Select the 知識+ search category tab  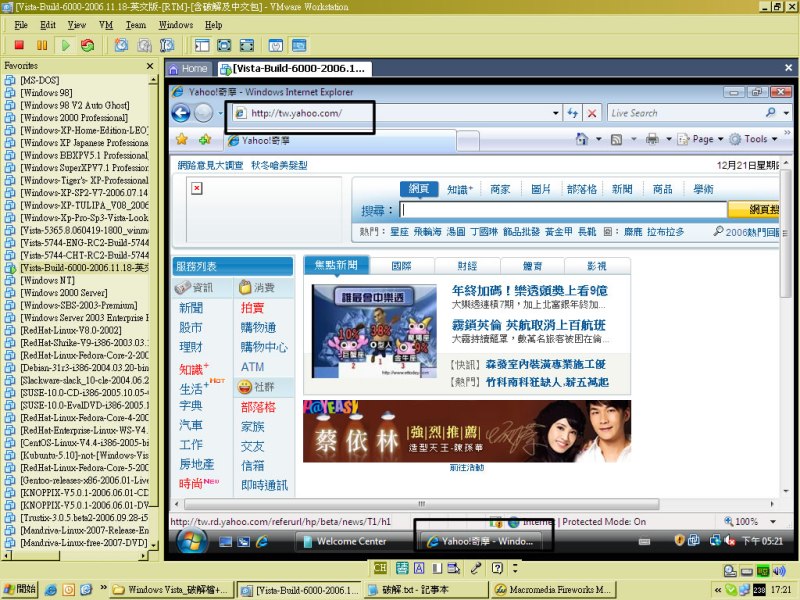460,189
